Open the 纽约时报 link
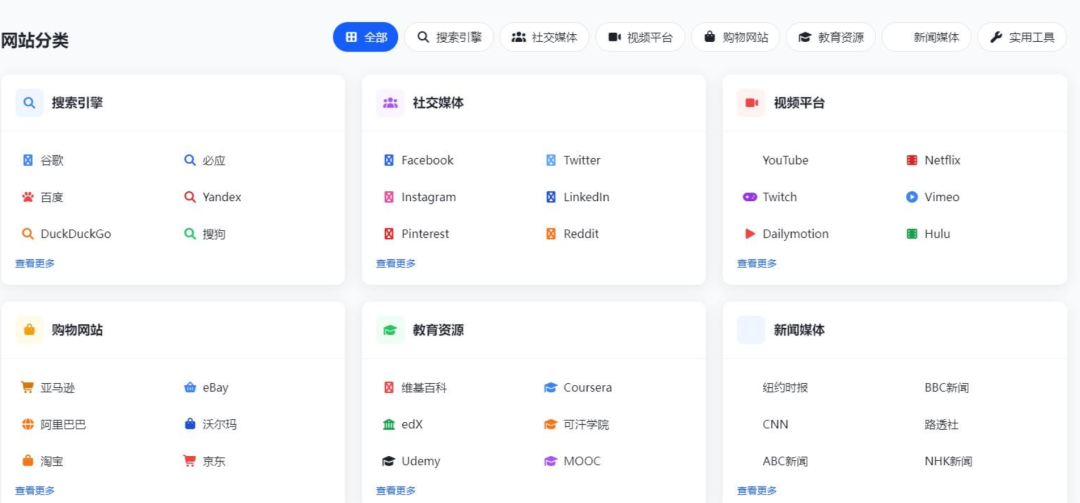The width and height of the screenshot is (1080, 503). coord(785,387)
